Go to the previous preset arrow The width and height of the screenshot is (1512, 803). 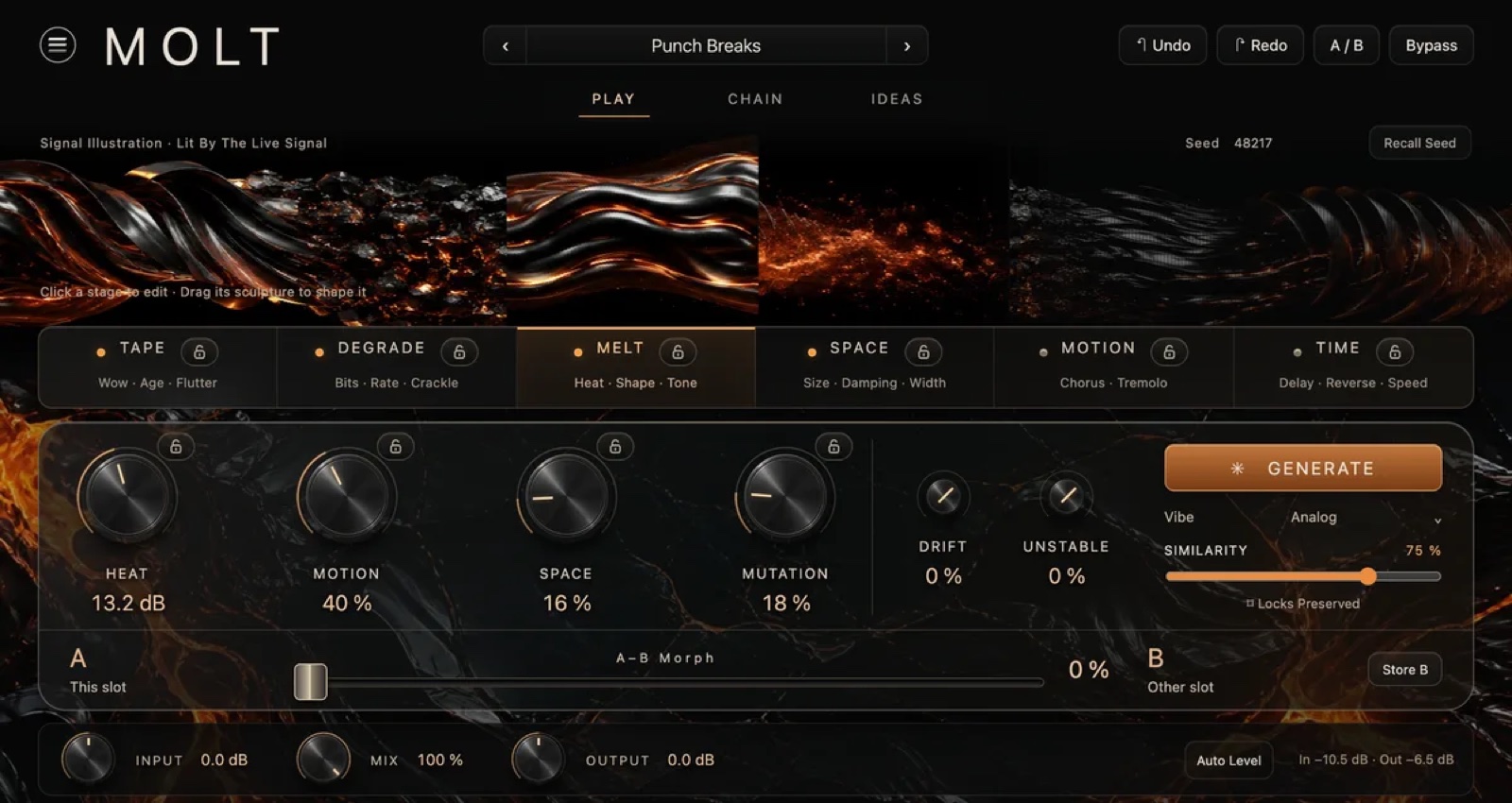pos(506,45)
